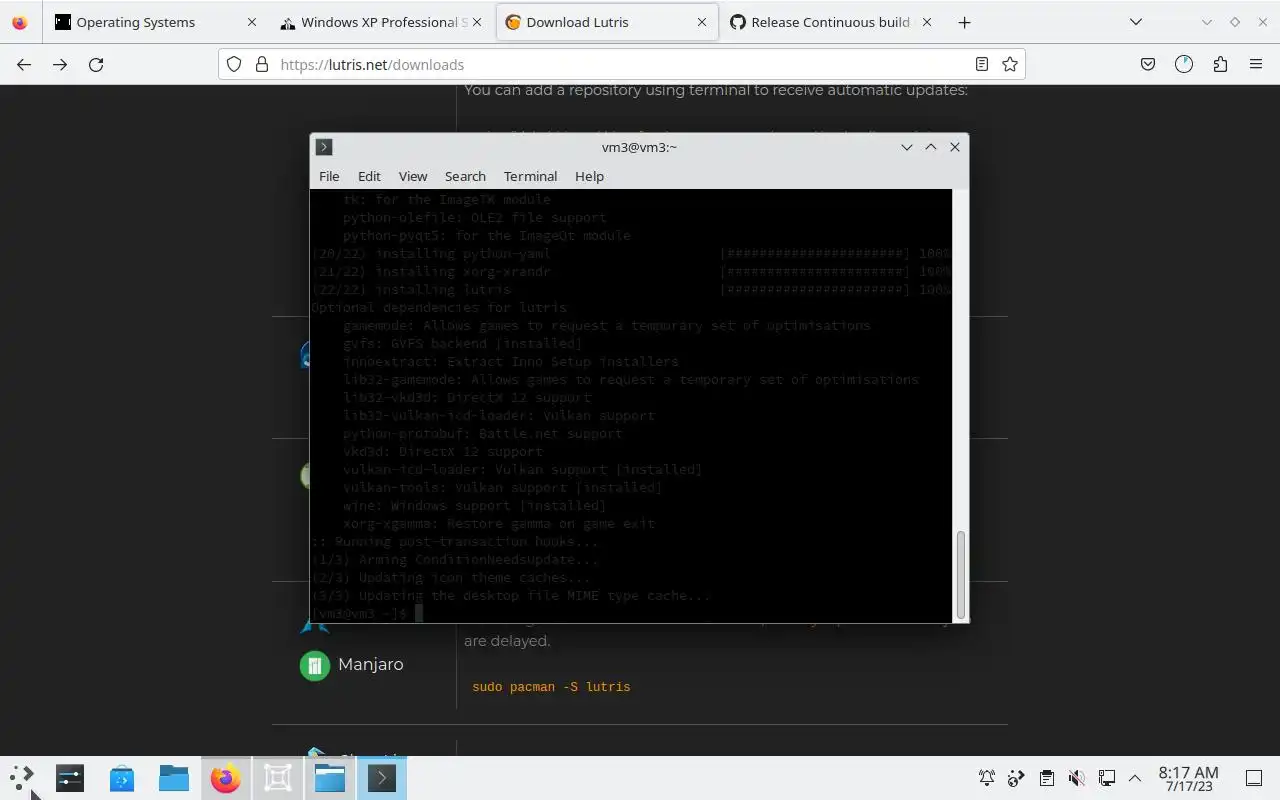
Task: Open terminal Help menu
Action: click(x=589, y=176)
